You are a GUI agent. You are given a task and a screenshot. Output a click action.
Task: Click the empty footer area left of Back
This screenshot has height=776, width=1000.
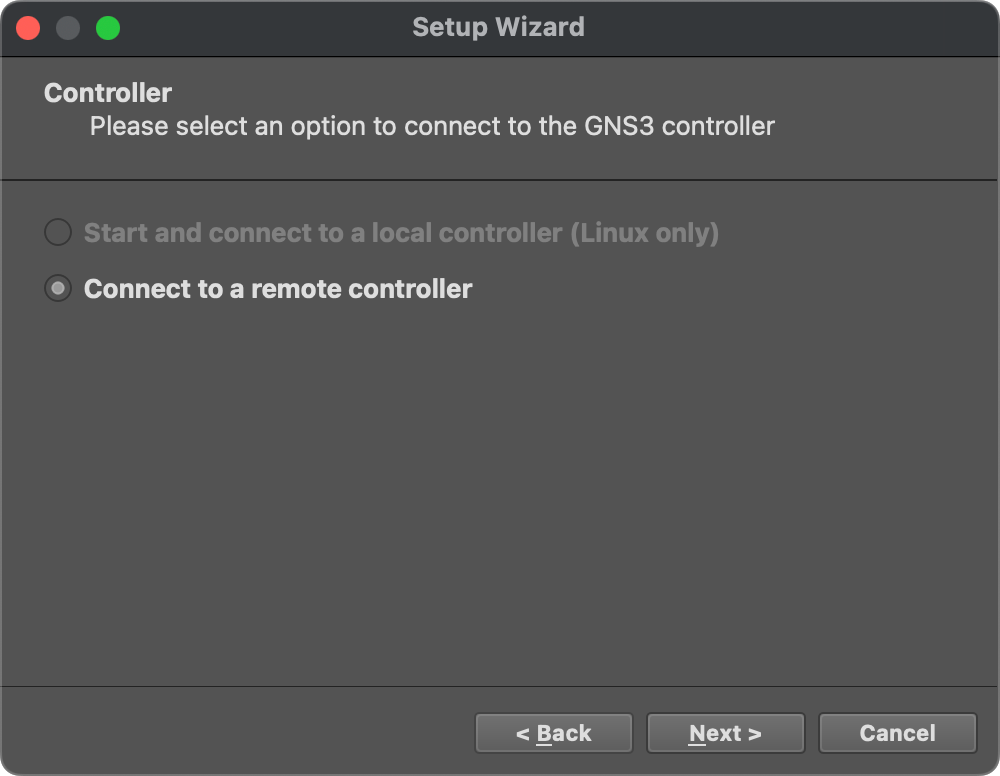[x=240, y=733]
